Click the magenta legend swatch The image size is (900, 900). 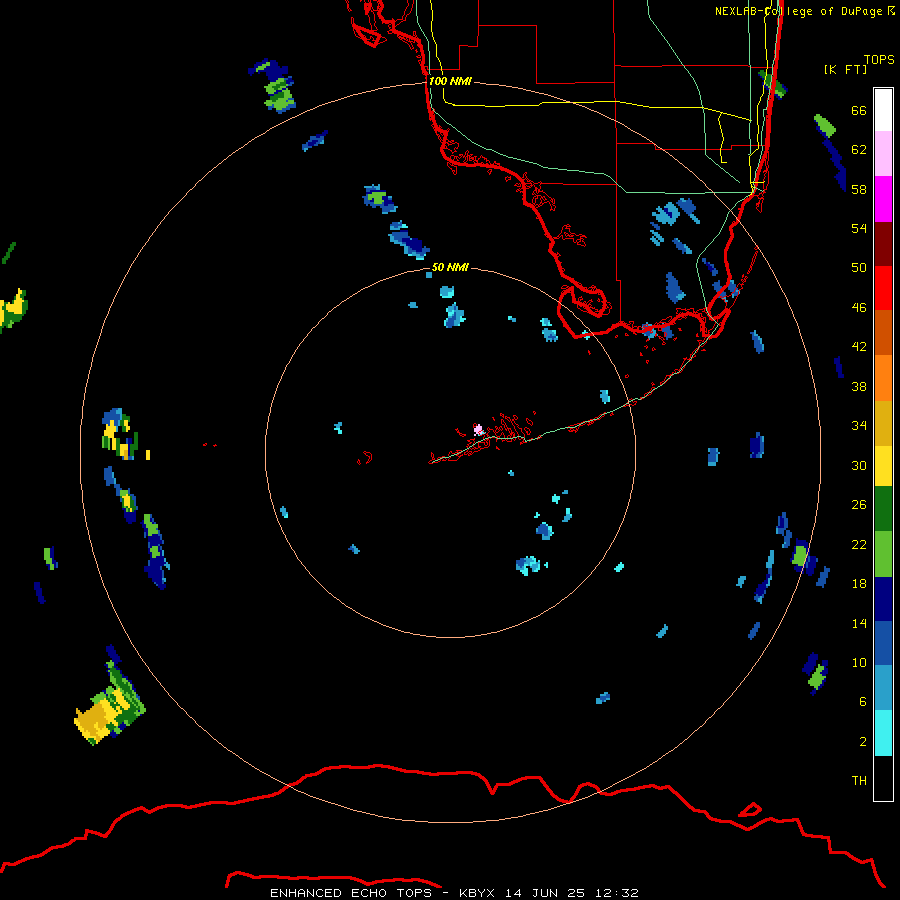pyautogui.click(x=883, y=199)
